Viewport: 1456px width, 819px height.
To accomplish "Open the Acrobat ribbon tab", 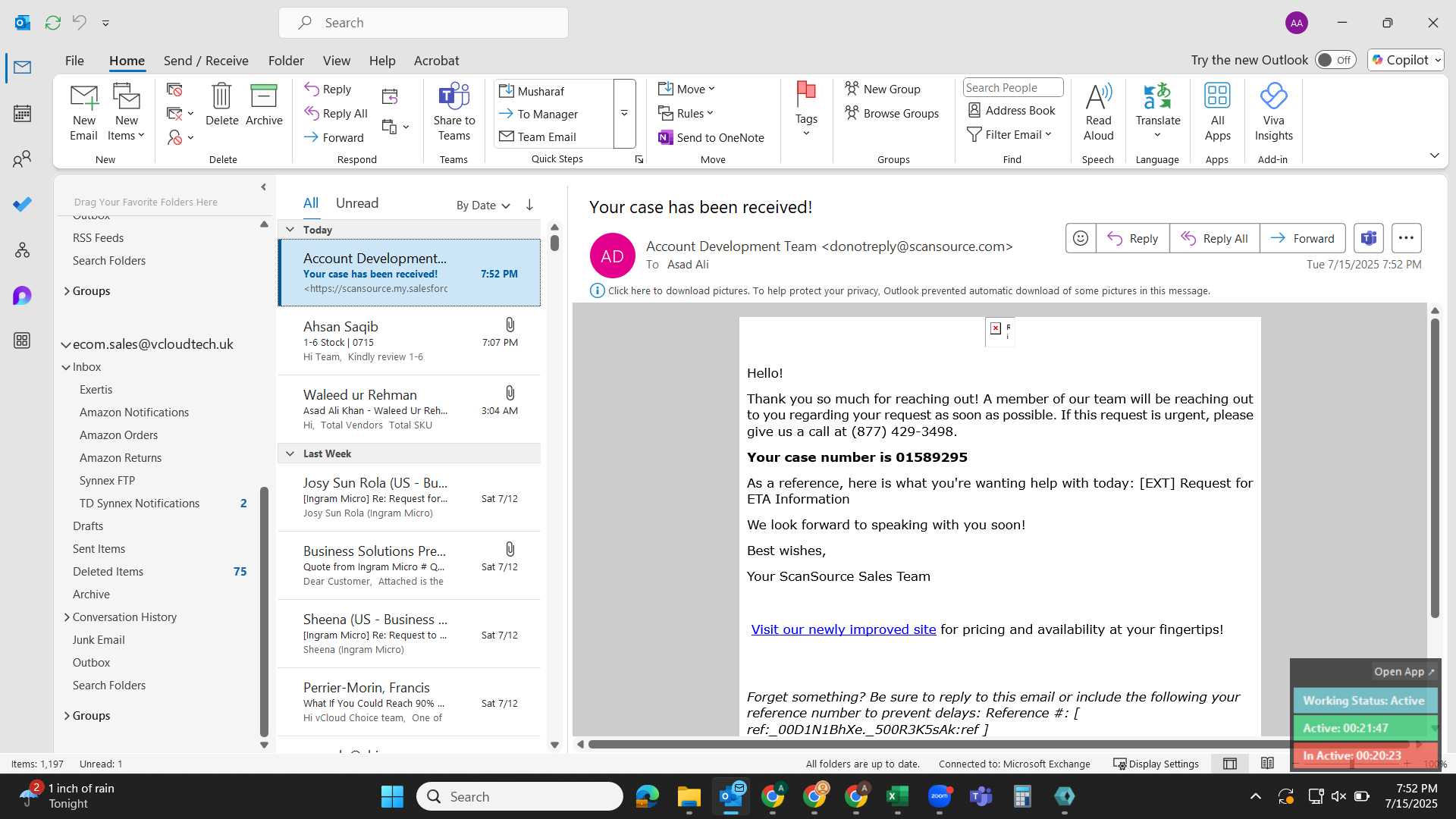I will (x=436, y=61).
